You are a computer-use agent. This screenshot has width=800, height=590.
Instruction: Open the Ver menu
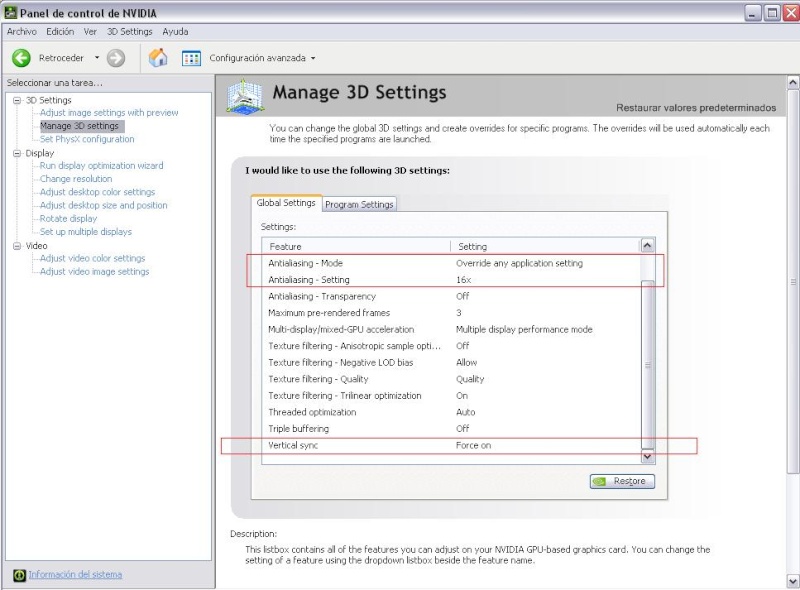coord(90,32)
